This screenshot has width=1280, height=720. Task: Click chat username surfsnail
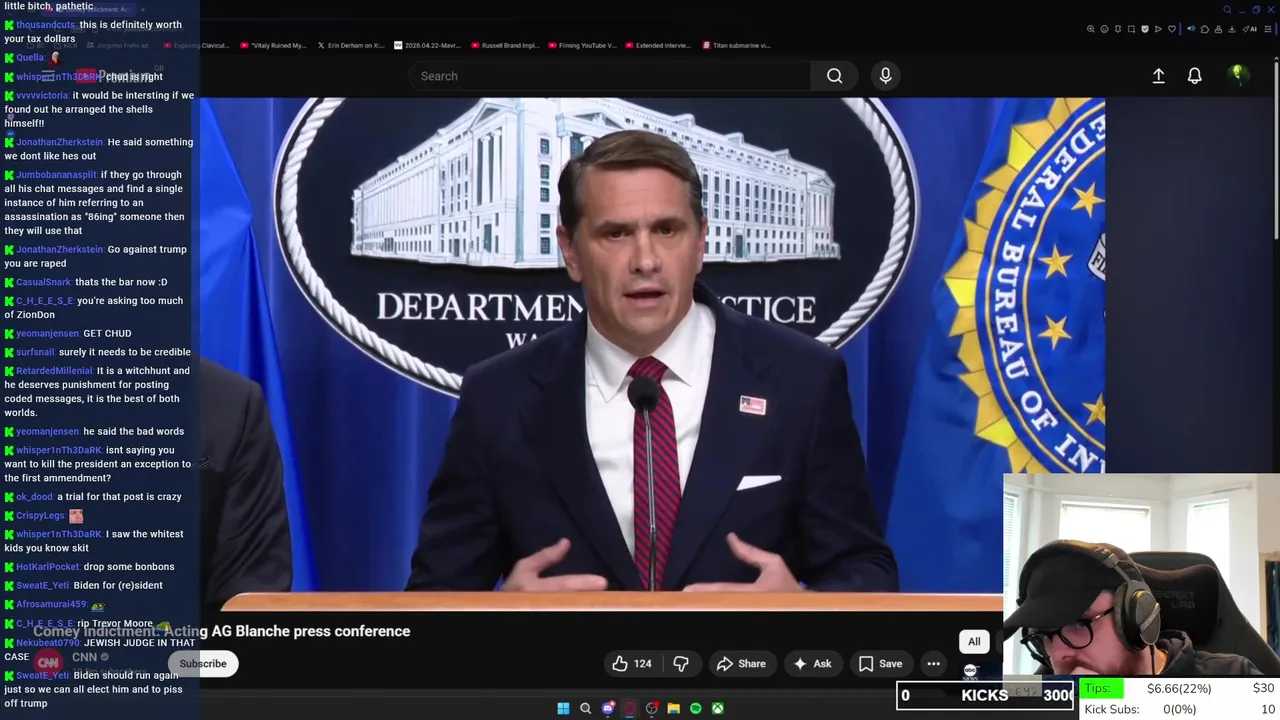35,352
